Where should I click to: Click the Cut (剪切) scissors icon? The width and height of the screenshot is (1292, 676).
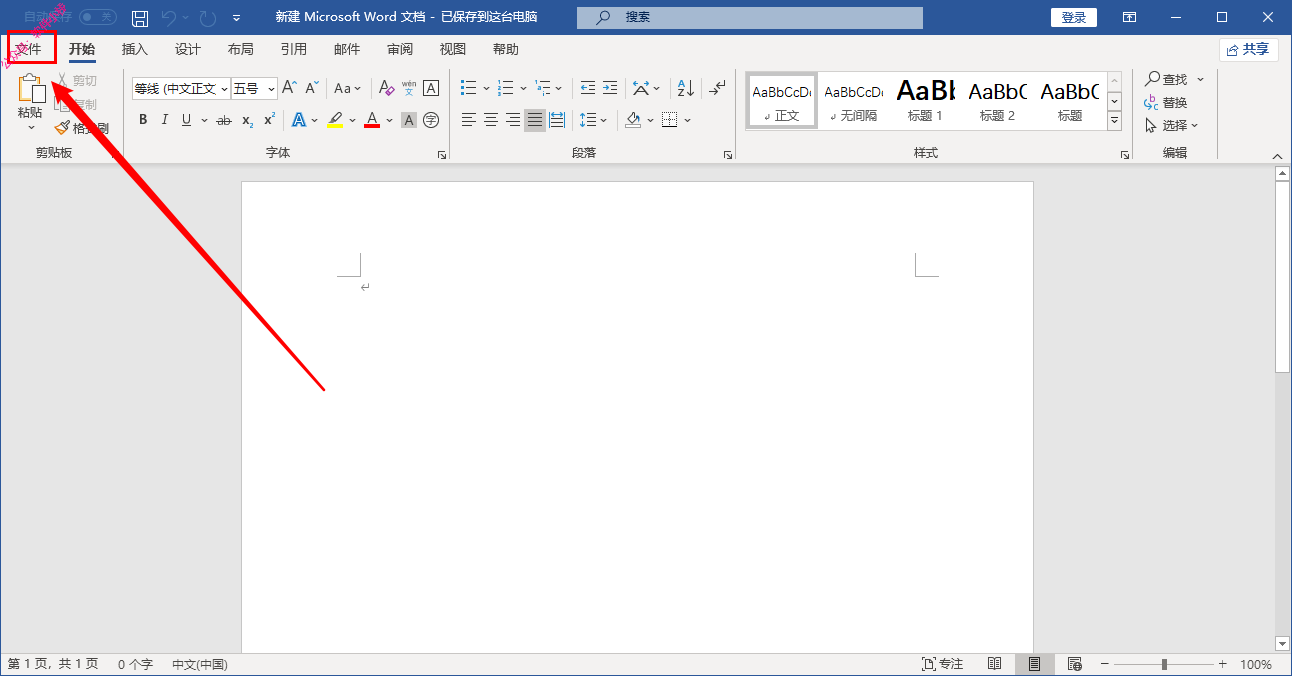62,80
